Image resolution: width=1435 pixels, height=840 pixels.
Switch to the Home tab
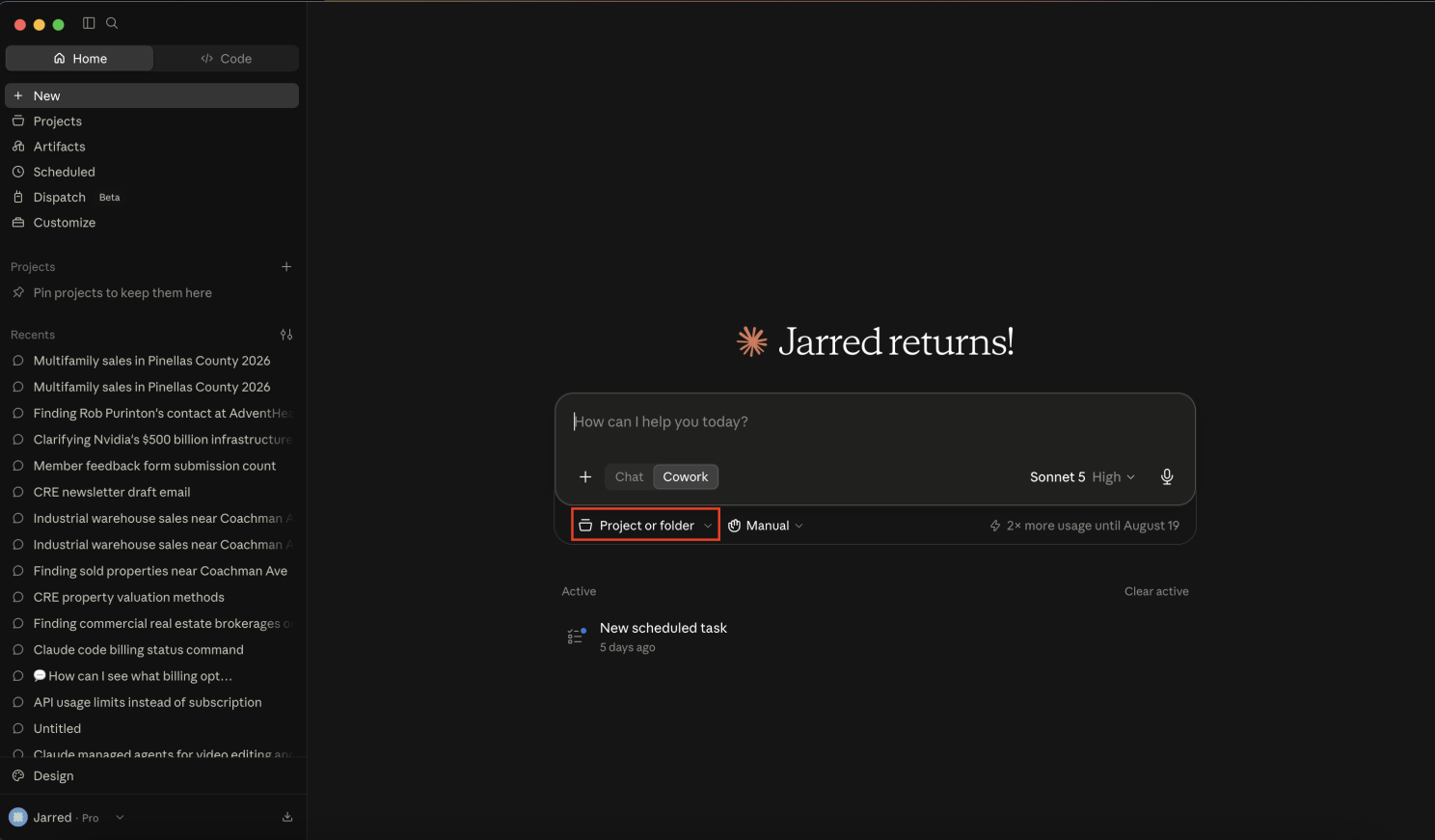pyautogui.click(x=80, y=59)
